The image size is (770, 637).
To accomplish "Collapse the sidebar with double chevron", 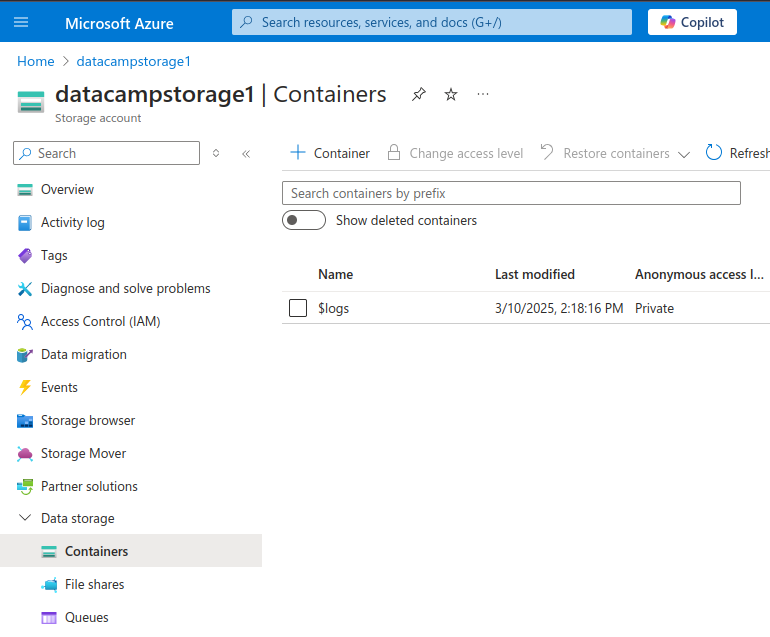I will point(246,154).
